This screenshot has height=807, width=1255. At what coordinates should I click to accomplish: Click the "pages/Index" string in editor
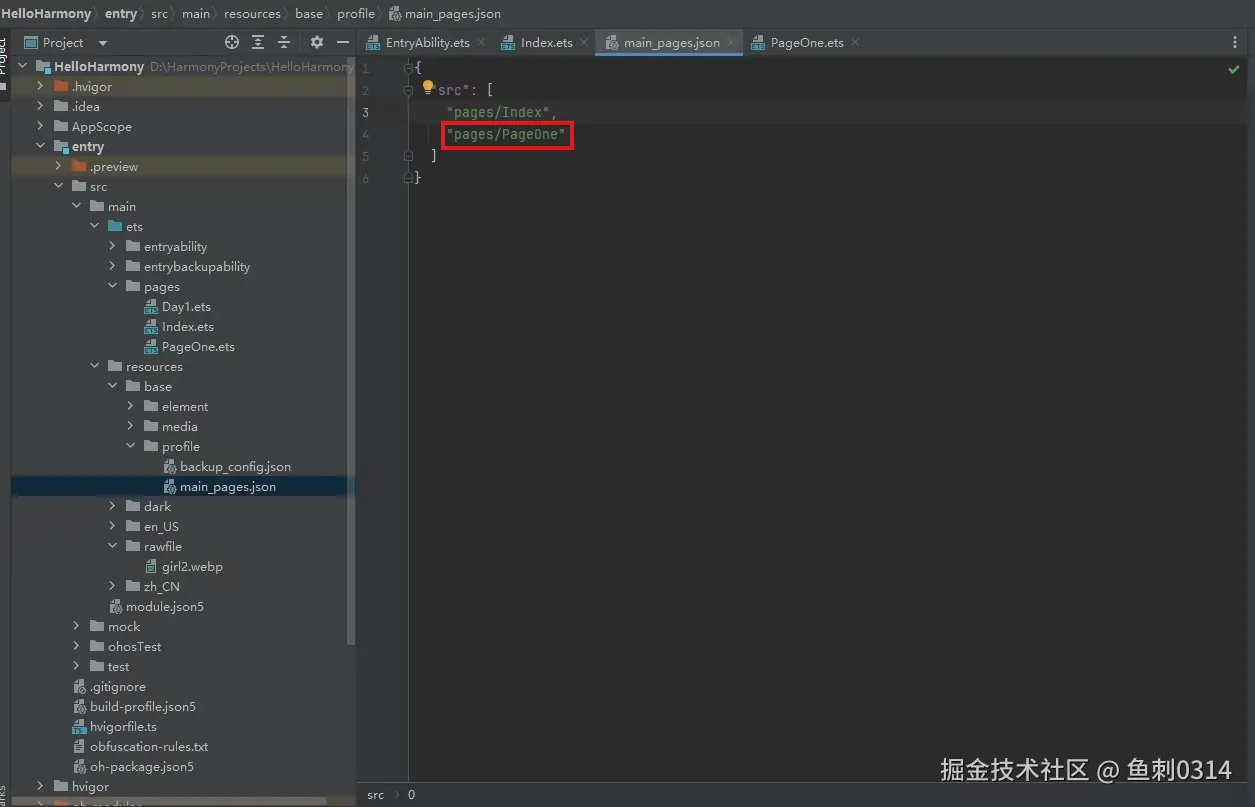499,112
